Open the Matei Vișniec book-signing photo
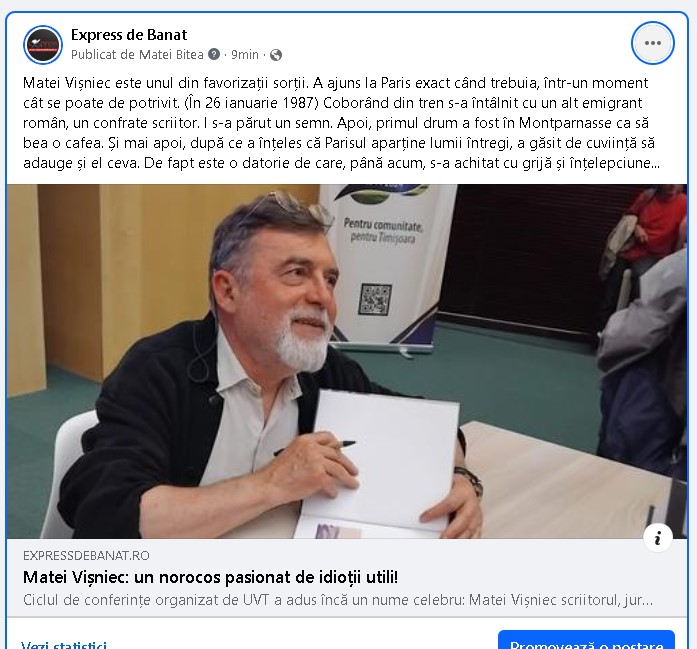The width and height of the screenshot is (697, 649). pos(347,361)
